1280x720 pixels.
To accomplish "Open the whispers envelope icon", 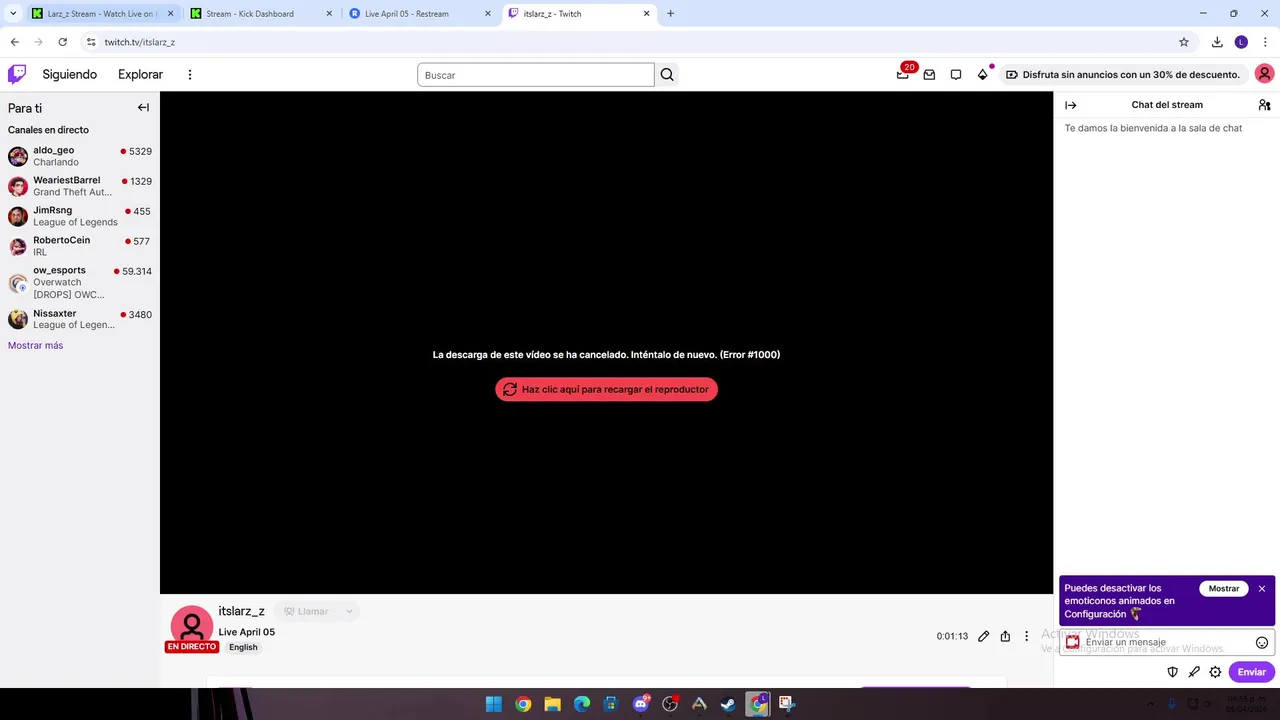I will coord(929,75).
